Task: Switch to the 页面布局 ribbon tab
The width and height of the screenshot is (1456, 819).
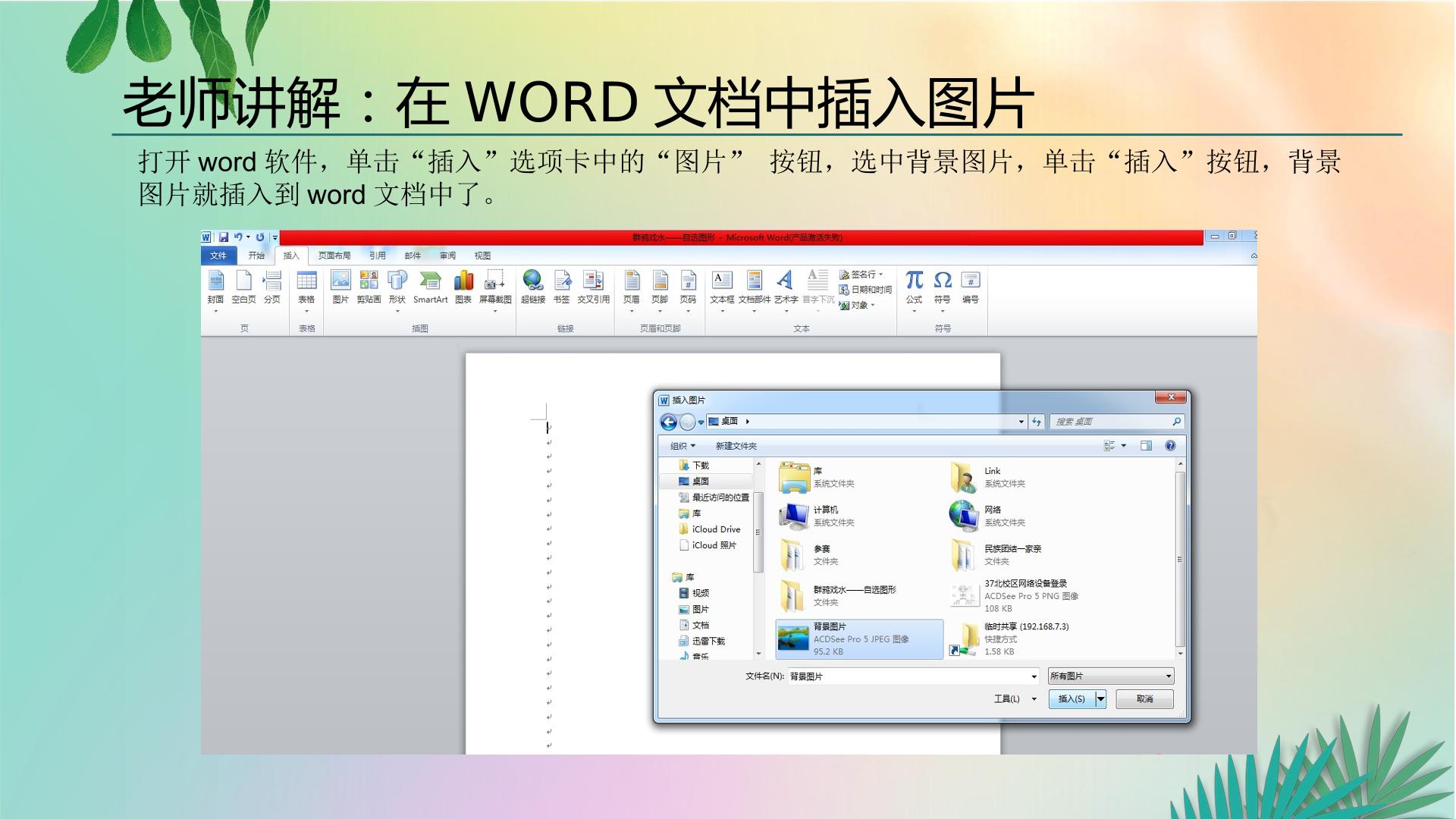Action: click(334, 256)
